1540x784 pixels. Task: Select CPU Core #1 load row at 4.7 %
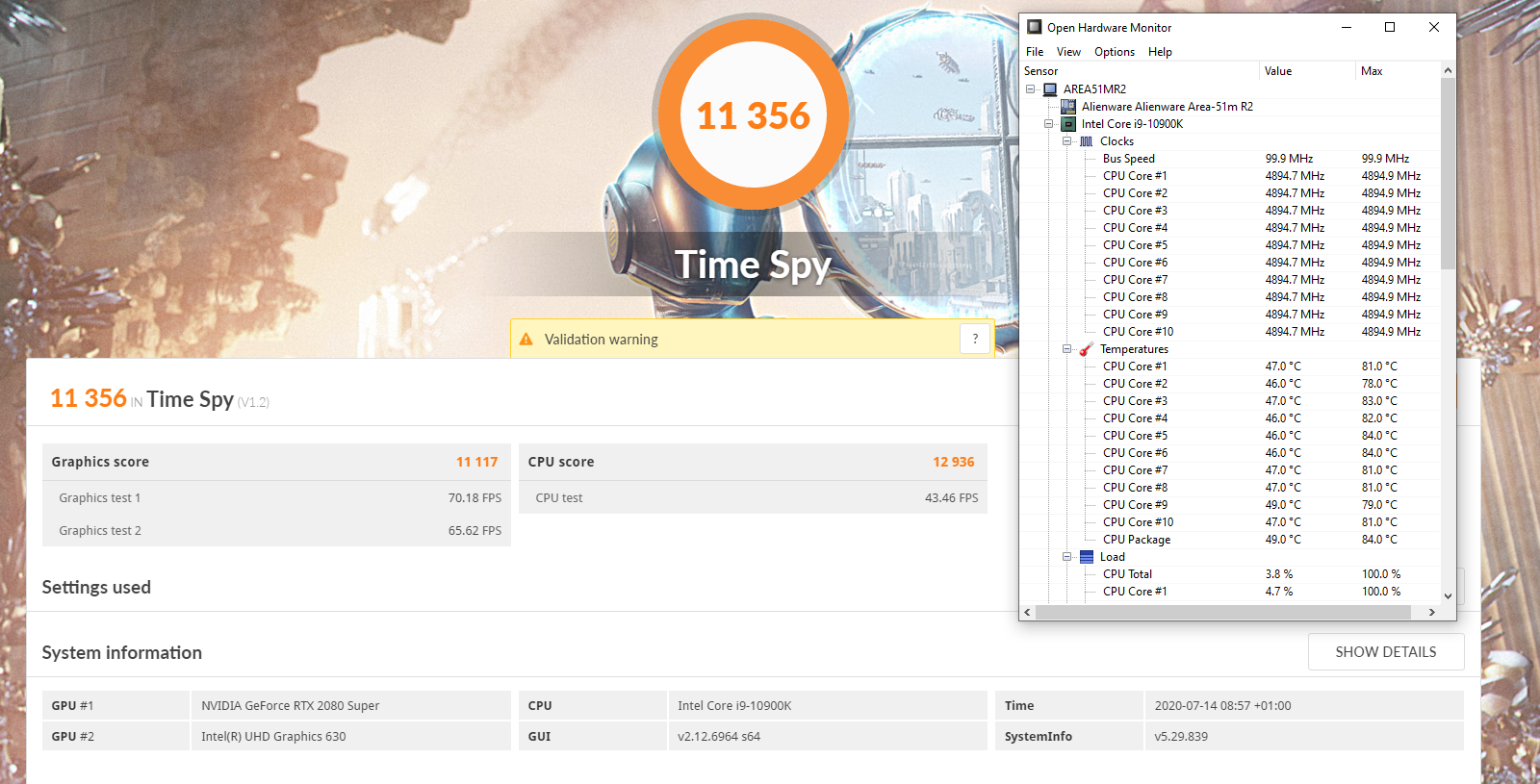(x=1230, y=592)
